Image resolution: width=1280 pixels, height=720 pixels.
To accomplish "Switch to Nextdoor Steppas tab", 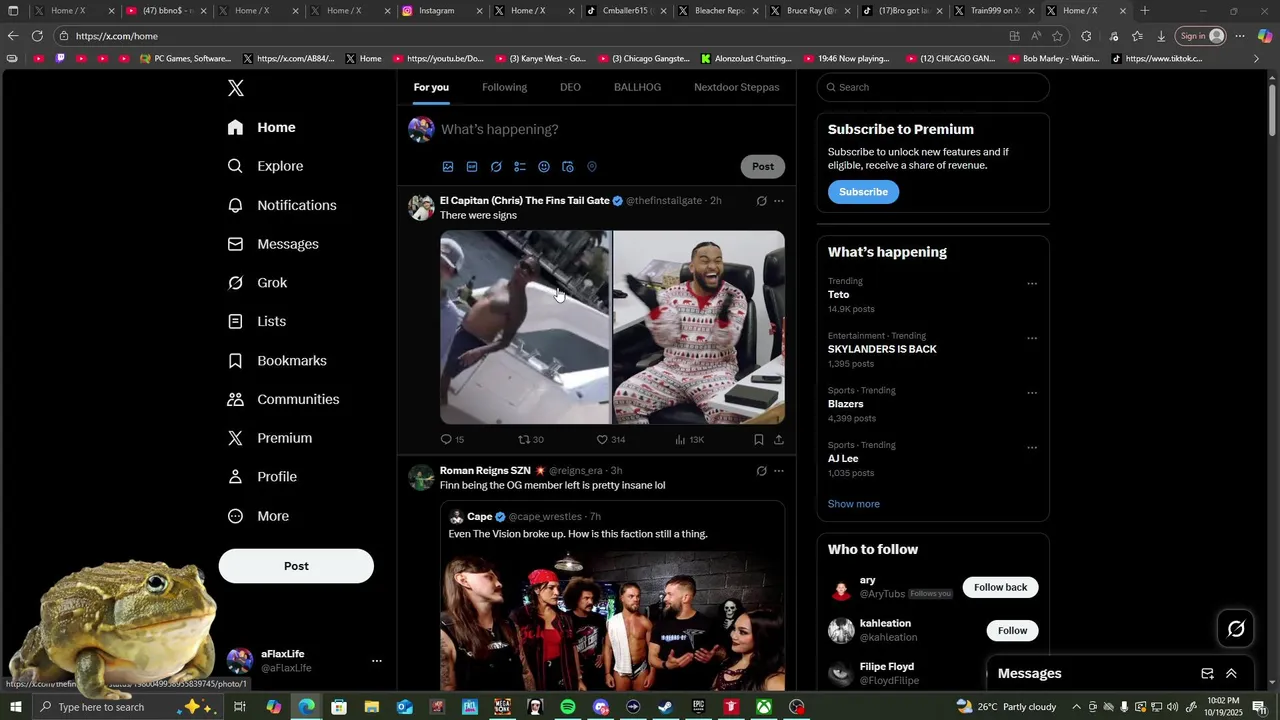I will pos(737,87).
